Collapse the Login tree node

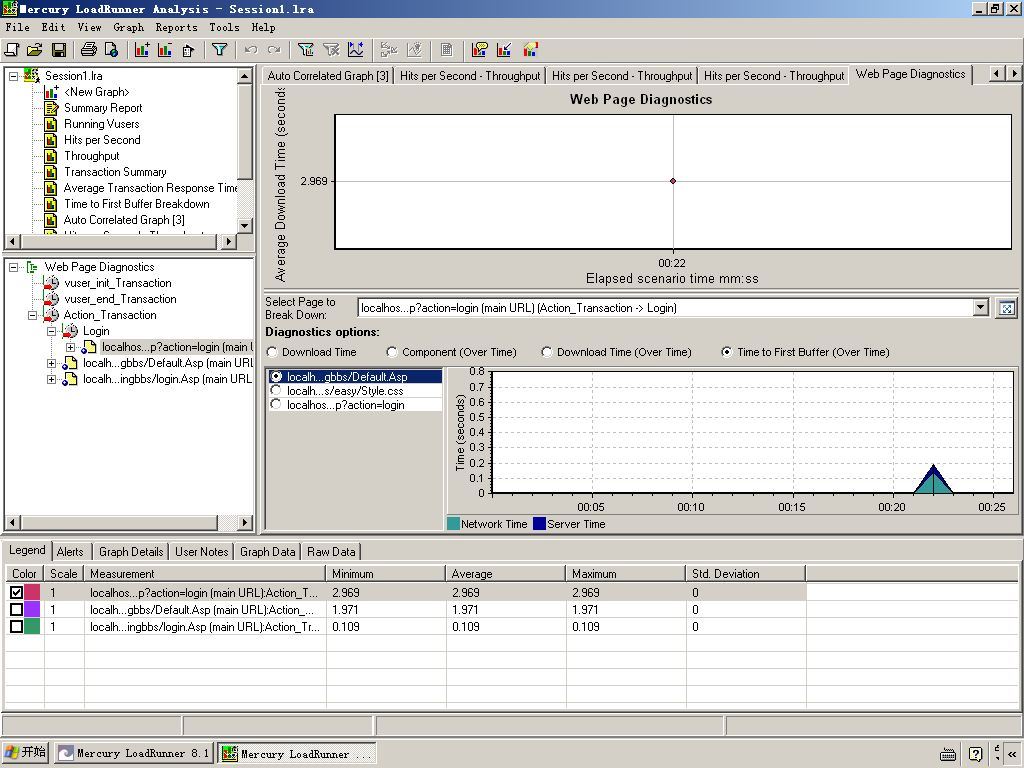[x=52, y=331]
